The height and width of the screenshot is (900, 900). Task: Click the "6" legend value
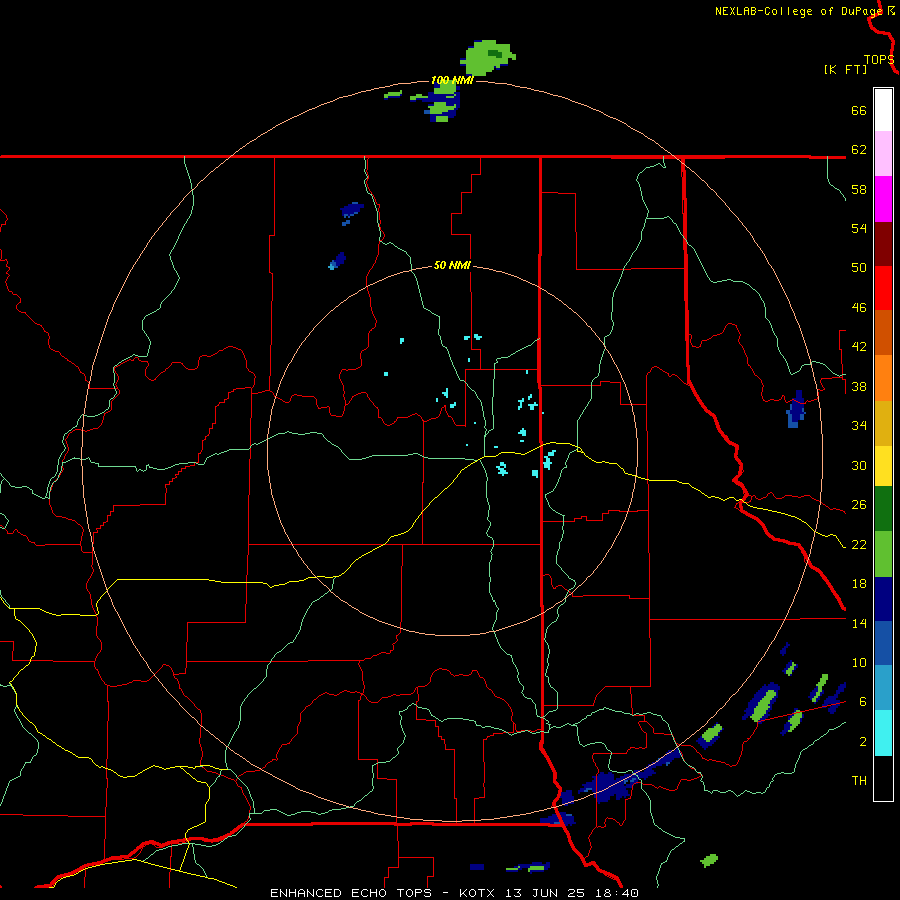pyautogui.click(x=862, y=702)
